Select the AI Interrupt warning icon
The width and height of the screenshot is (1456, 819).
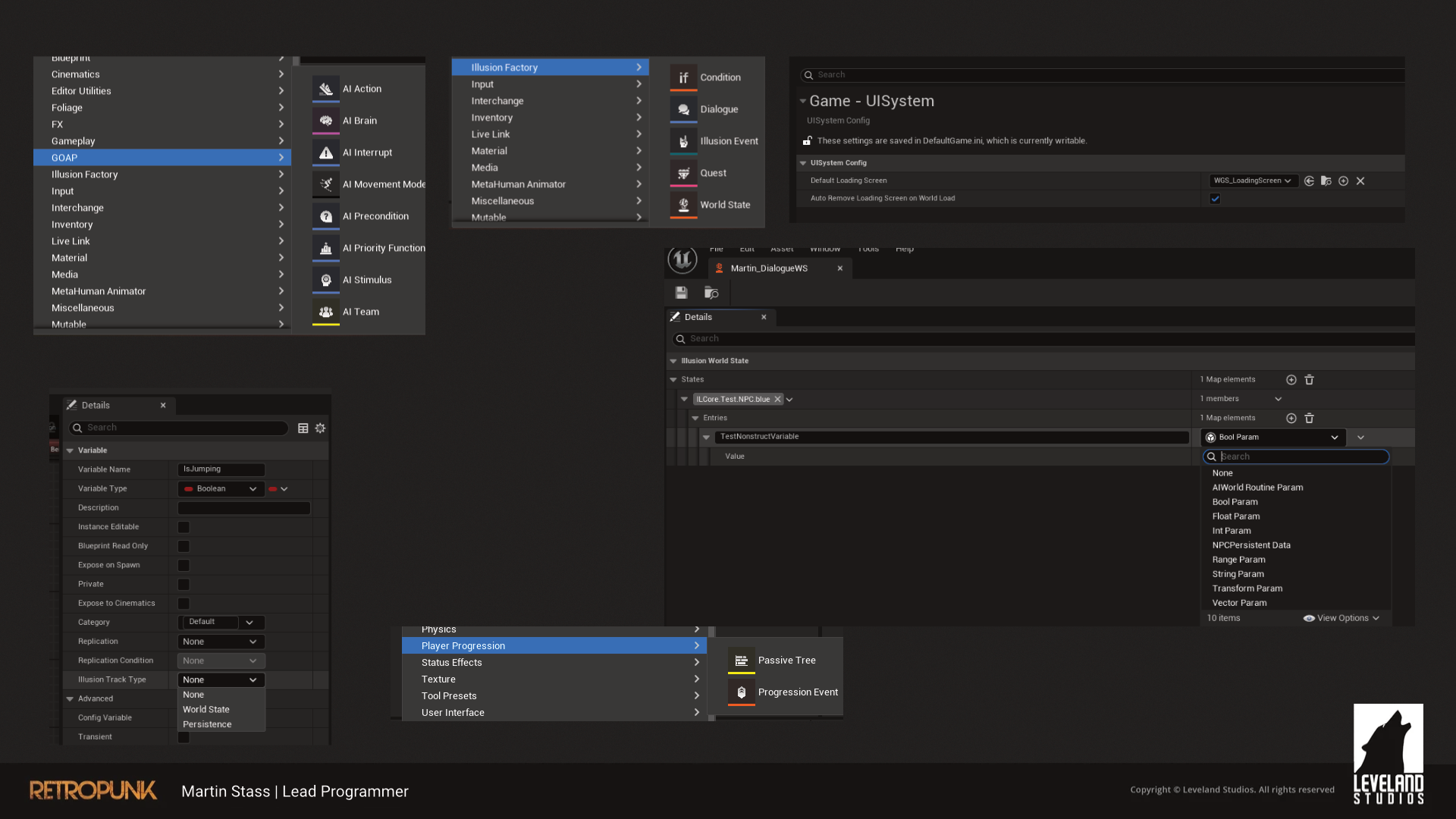coord(326,152)
